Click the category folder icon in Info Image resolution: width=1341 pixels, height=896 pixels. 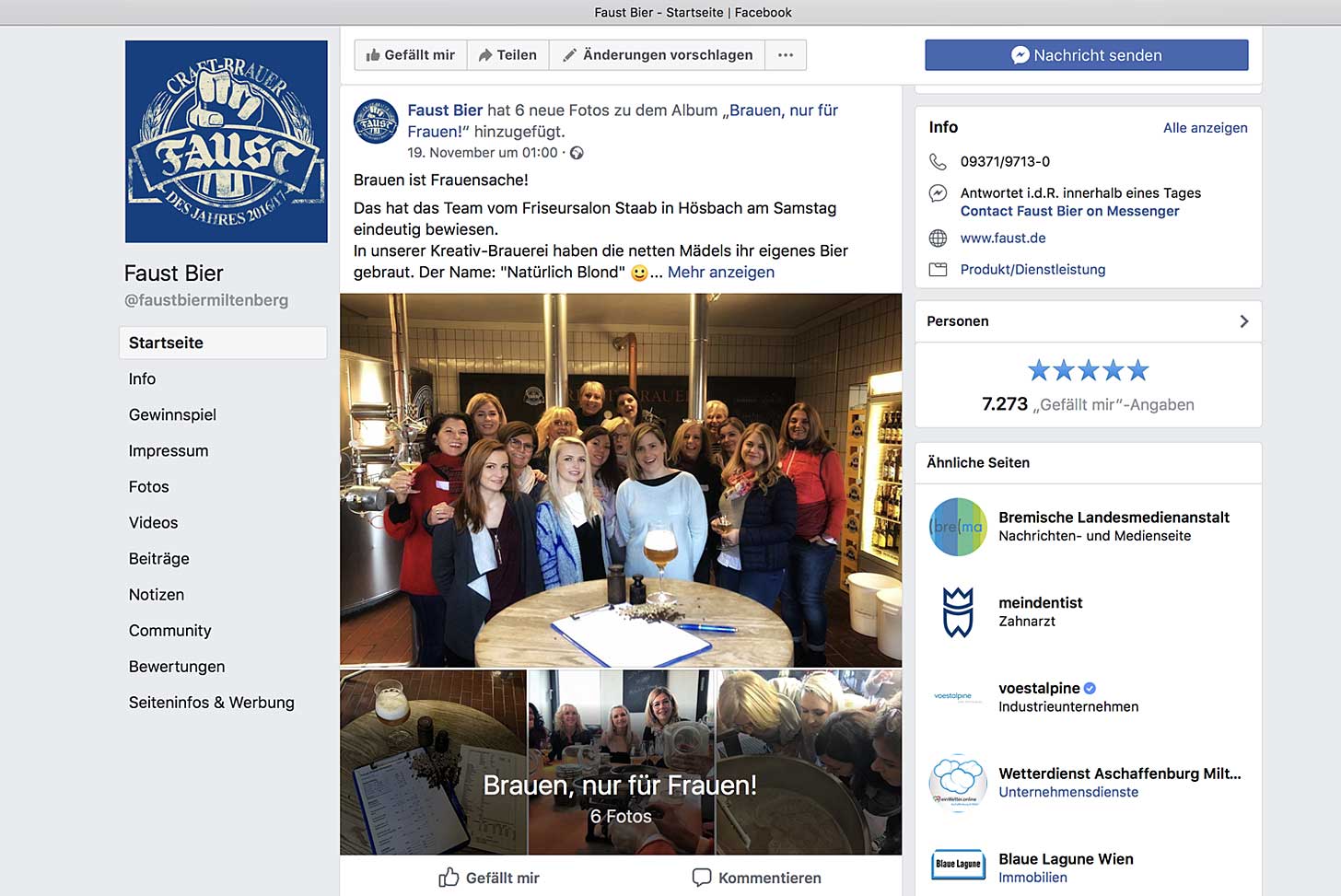pyautogui.click(x=938, y=269)
